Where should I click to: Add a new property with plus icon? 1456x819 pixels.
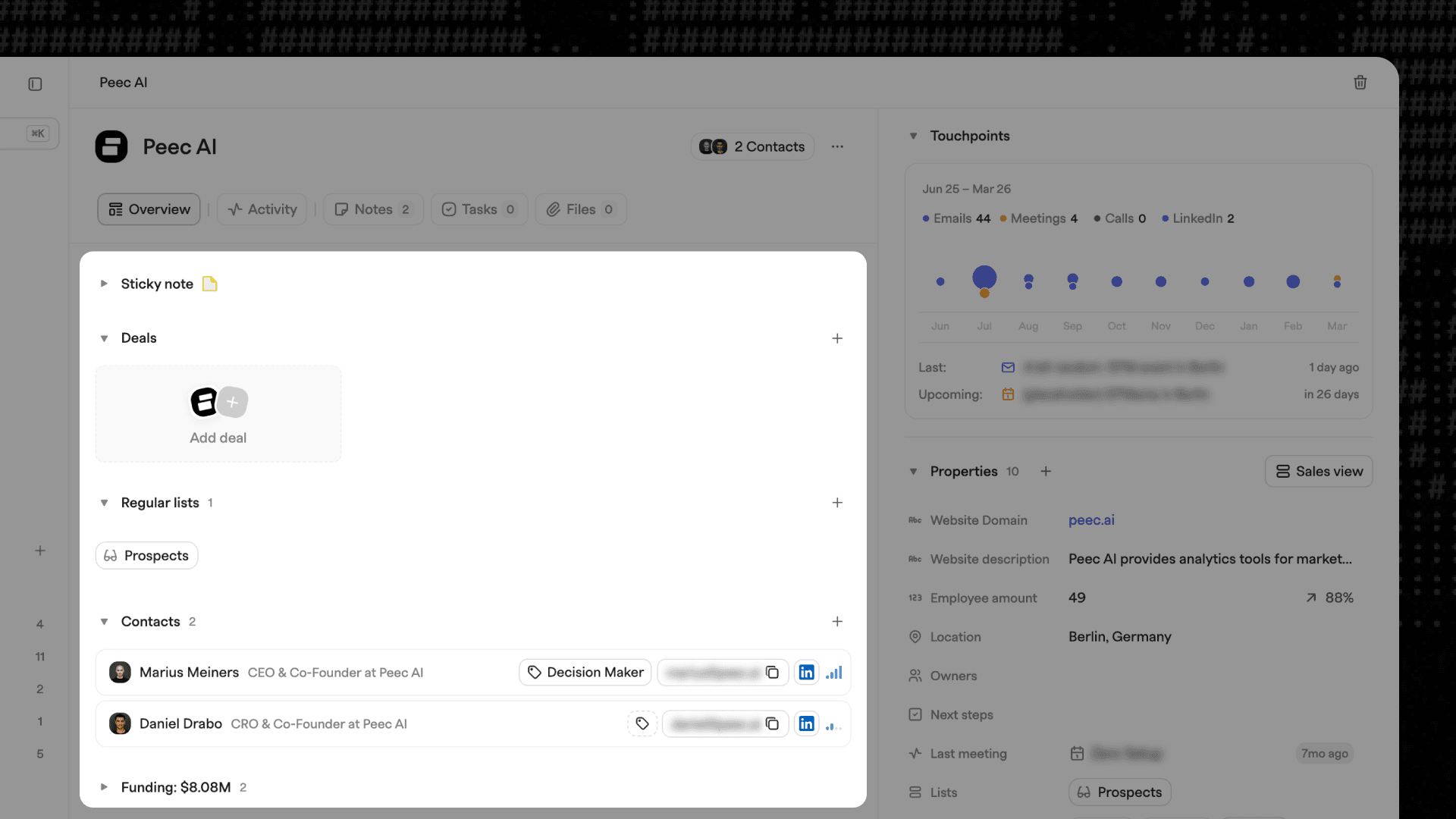coord(1046,472)
